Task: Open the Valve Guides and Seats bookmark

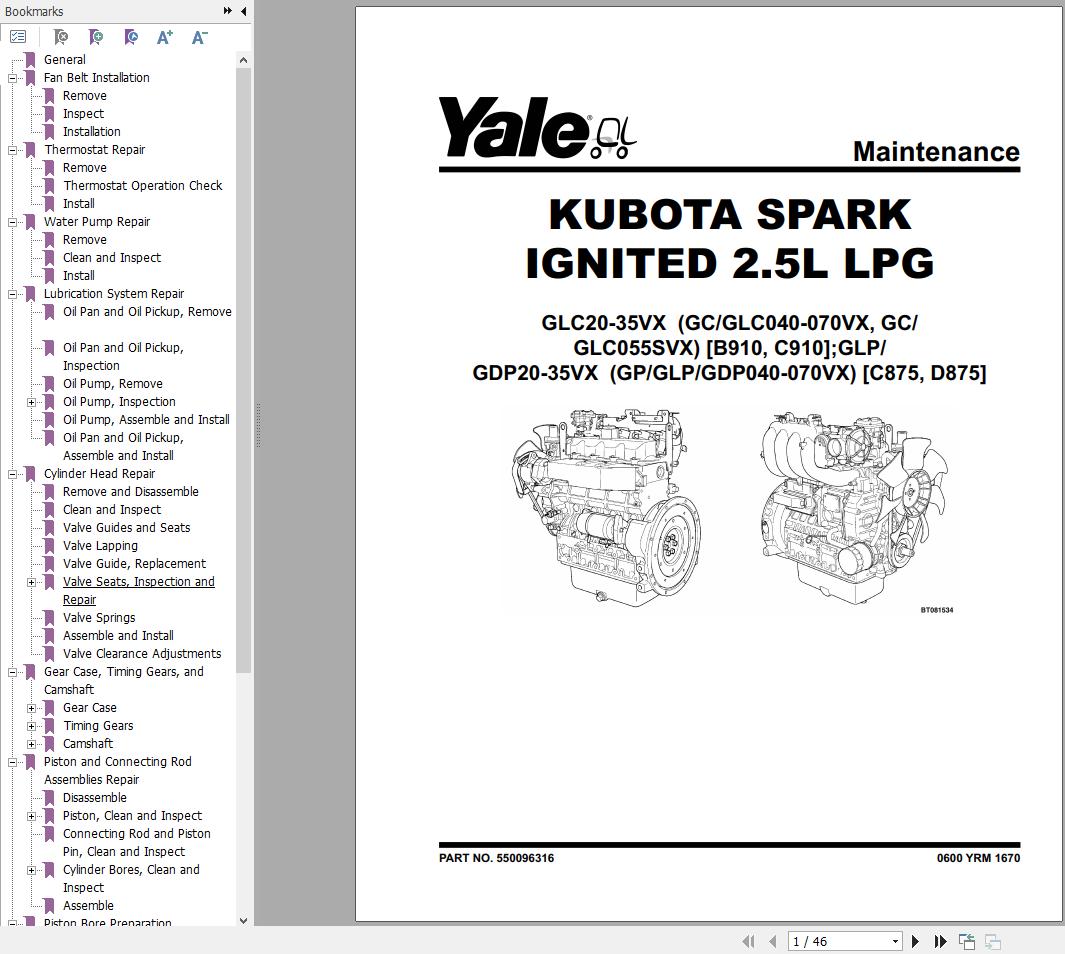Action: click(x=126, y=528)
